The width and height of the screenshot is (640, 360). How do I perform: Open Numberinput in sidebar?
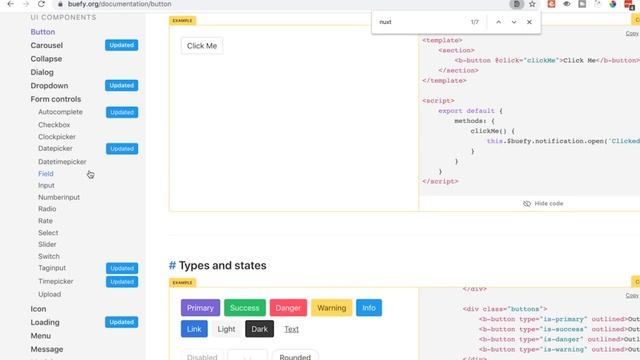tap(59, 197)
